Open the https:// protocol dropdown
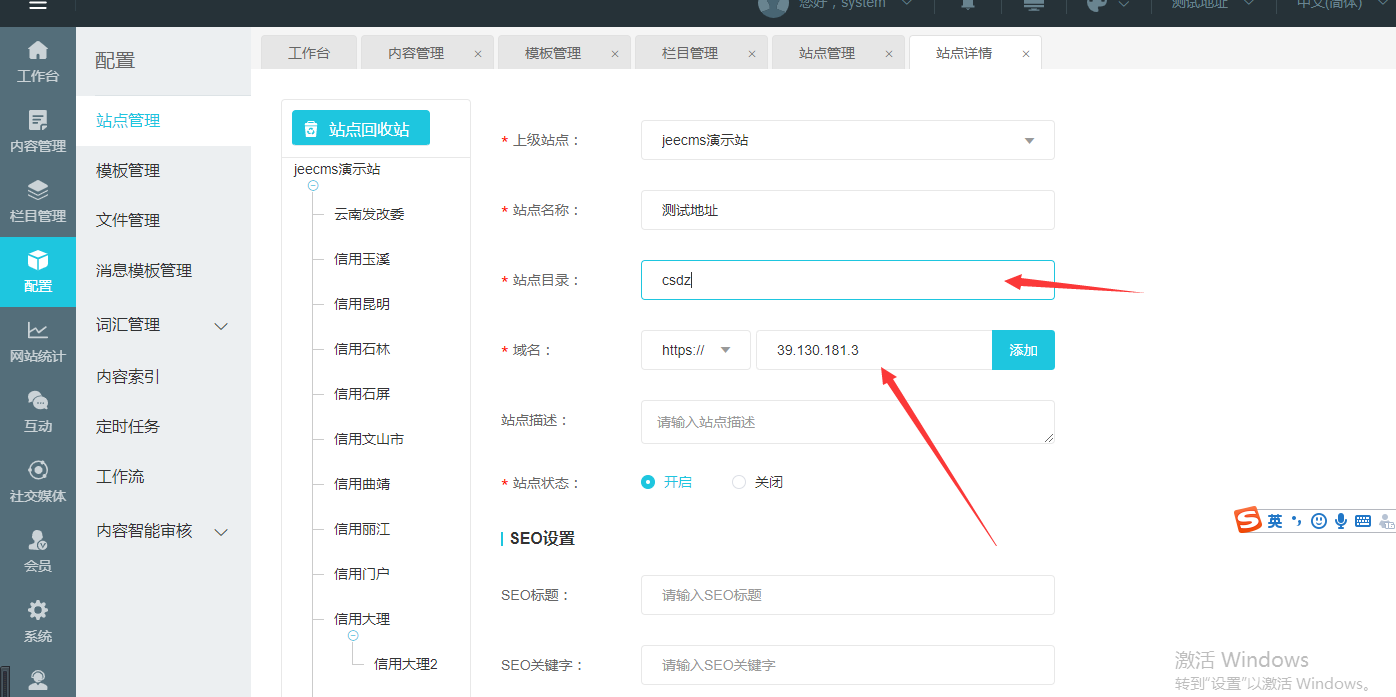 (695, 350)
